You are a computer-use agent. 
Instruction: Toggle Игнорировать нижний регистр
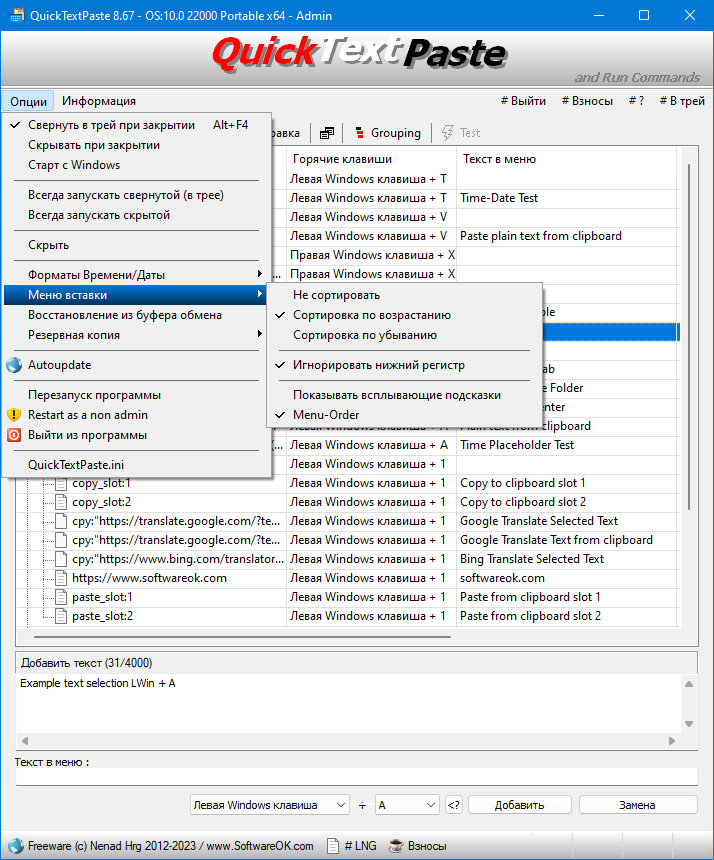pos(405,365)
